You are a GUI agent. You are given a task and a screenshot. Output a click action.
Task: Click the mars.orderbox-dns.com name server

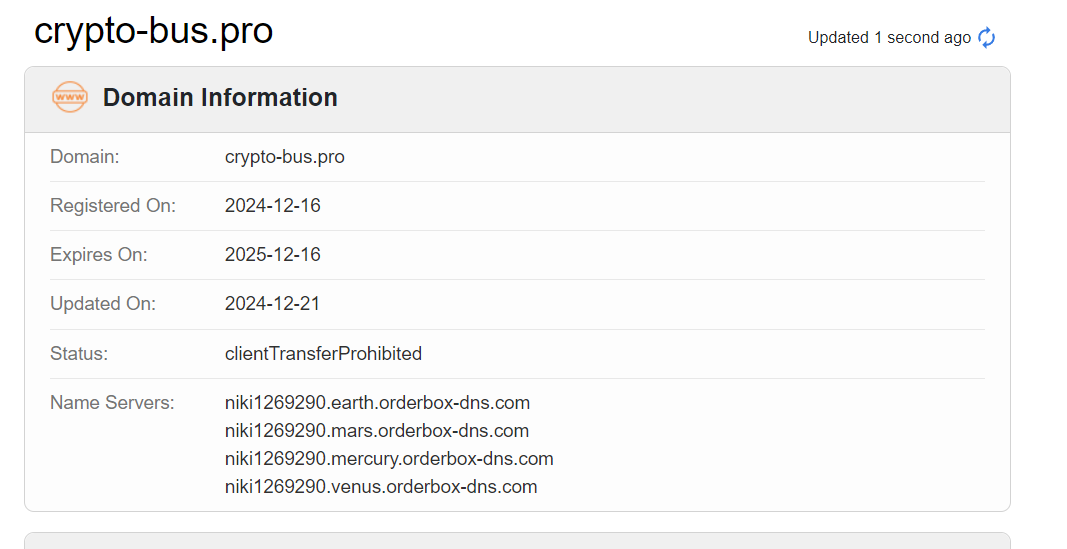click(377, 431)
